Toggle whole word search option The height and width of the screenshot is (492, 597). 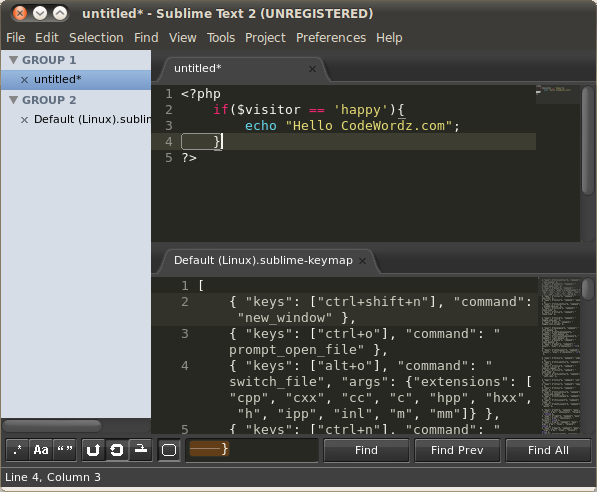click(65, 450)
